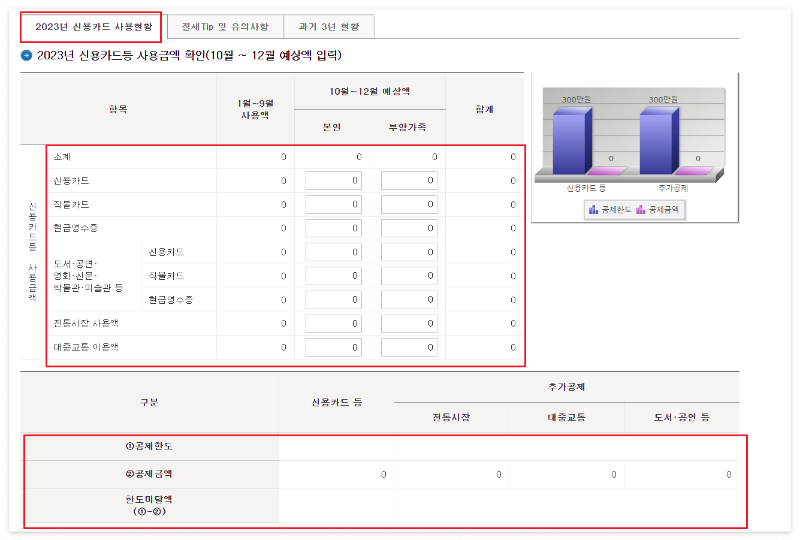The height and width of the screenshot is (540, 800).
Task: Click 공제금액 value under 전통시장 column
Action: point(498,475)
